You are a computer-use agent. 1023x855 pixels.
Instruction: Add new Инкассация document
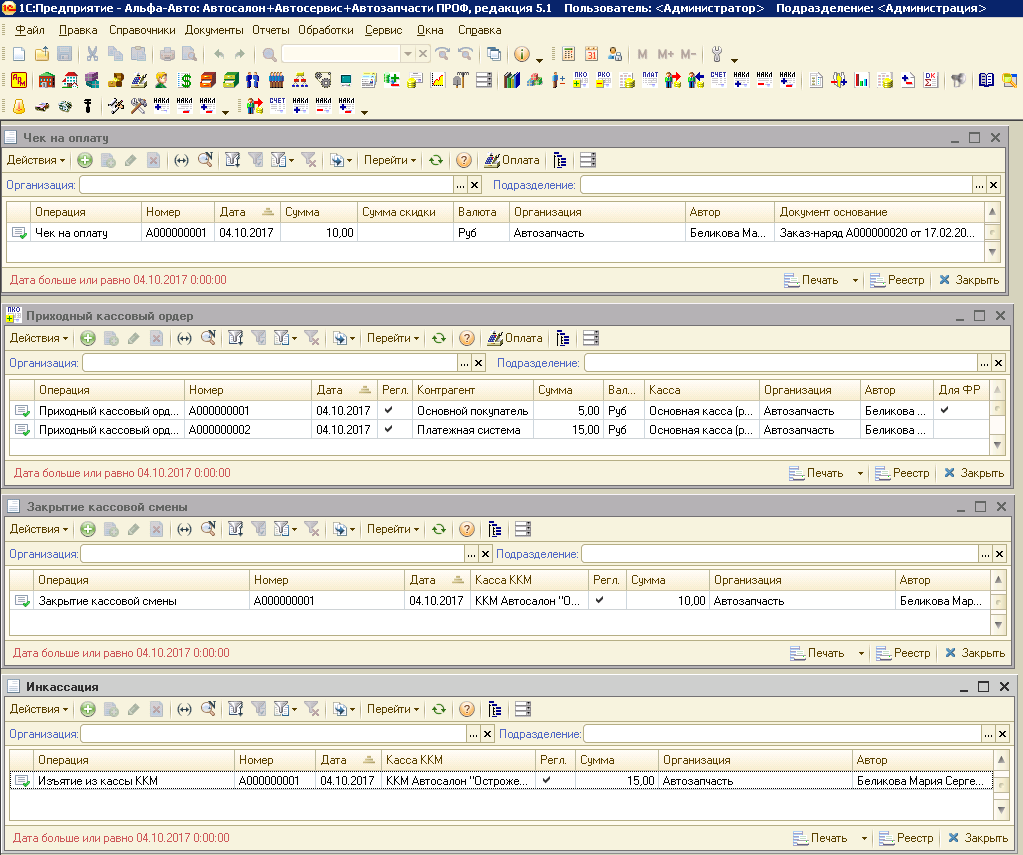click(87, 709)
